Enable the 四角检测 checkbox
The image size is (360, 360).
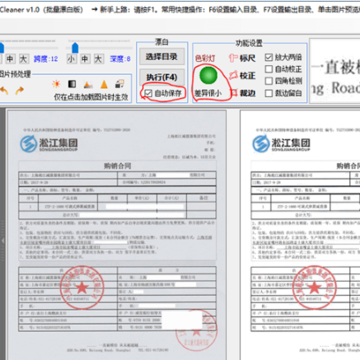(x=269, y=81)
